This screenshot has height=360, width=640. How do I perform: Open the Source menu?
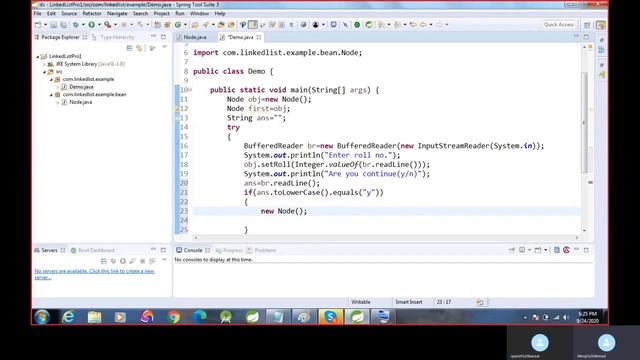(x=69, y=13)
